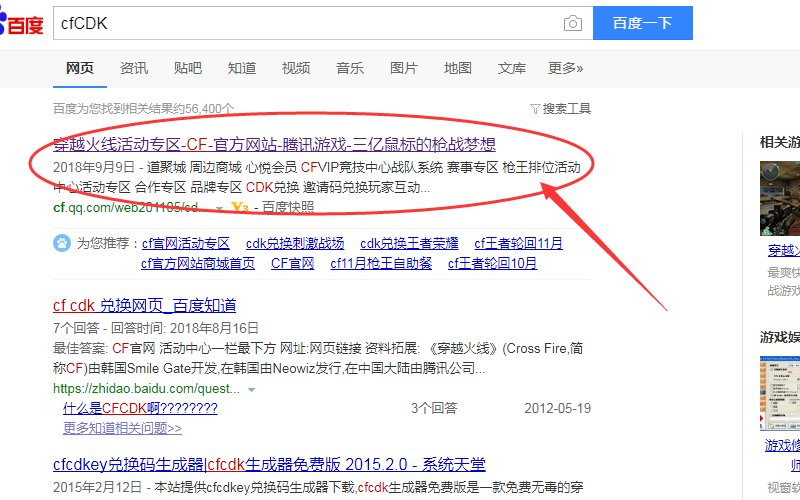Screen dimensions: 800x500
Task: Switch to the 视频 tab
Action: [296, 68]
